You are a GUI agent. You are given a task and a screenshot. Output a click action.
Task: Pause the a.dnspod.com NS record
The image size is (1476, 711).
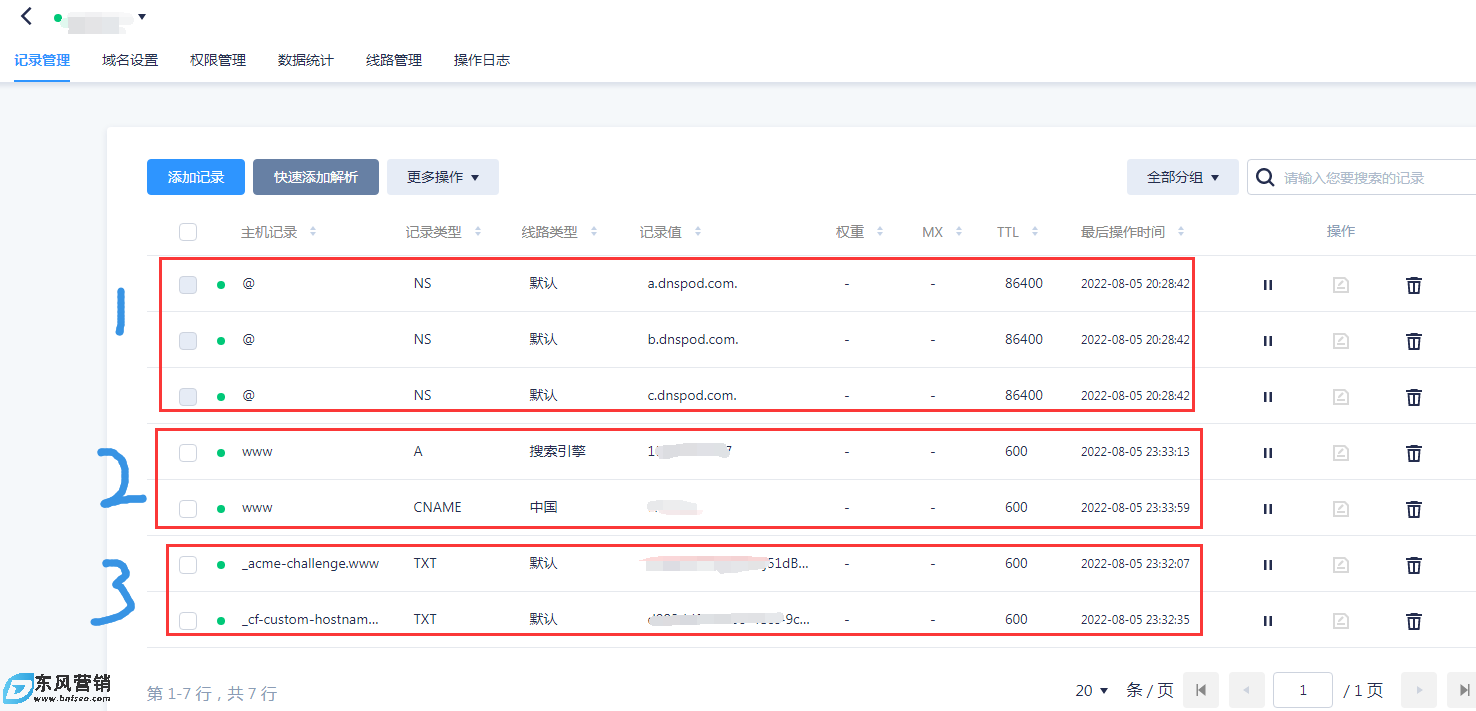pos(1267,285)
